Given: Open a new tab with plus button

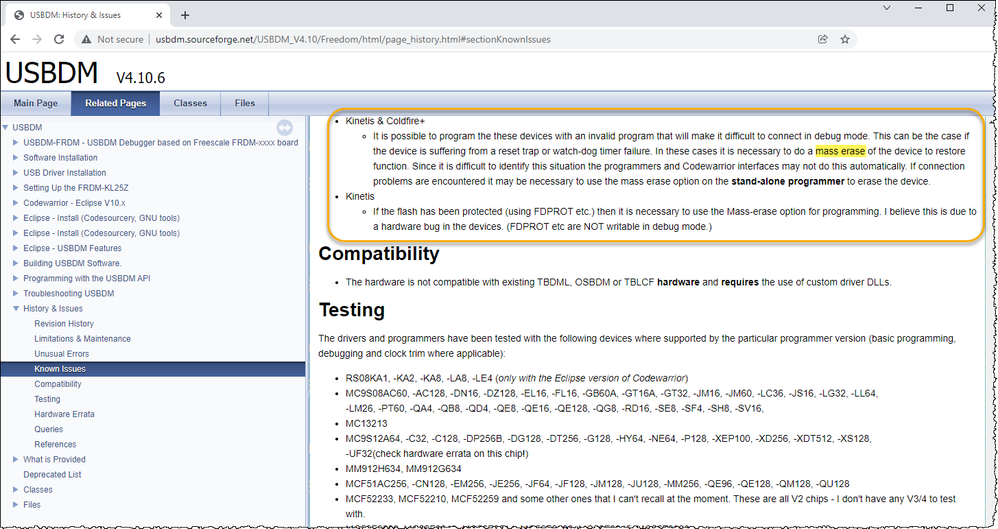Looking at the screenshot, I should tap(185, 15).
